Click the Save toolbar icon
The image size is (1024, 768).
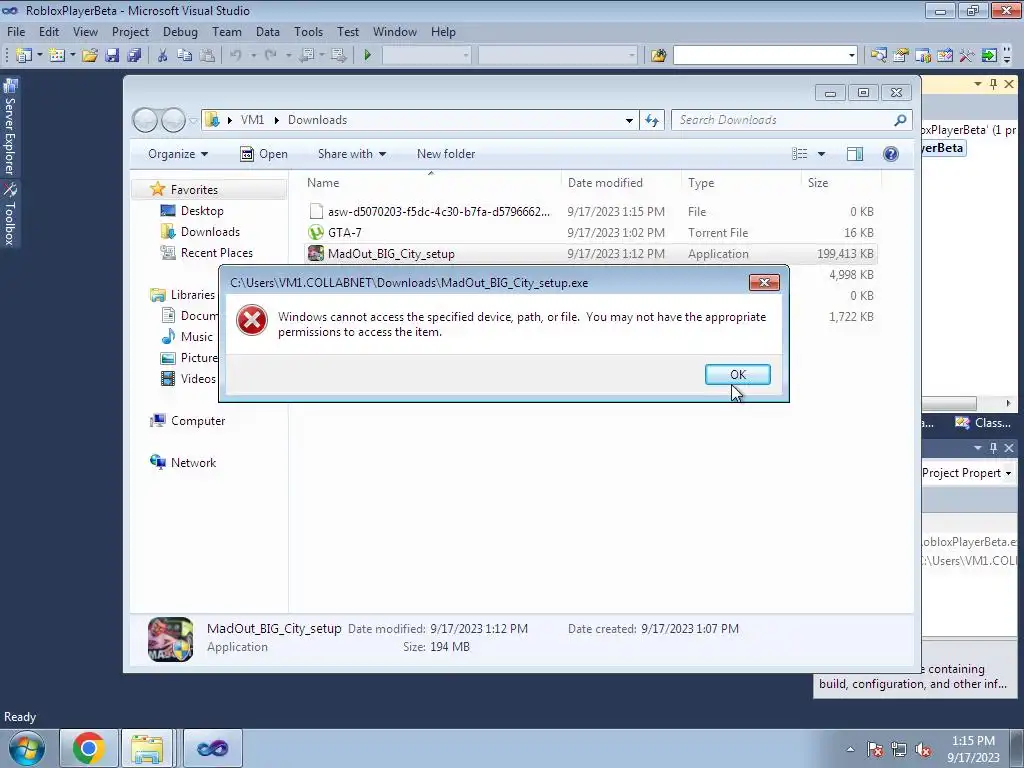[112, 56]
